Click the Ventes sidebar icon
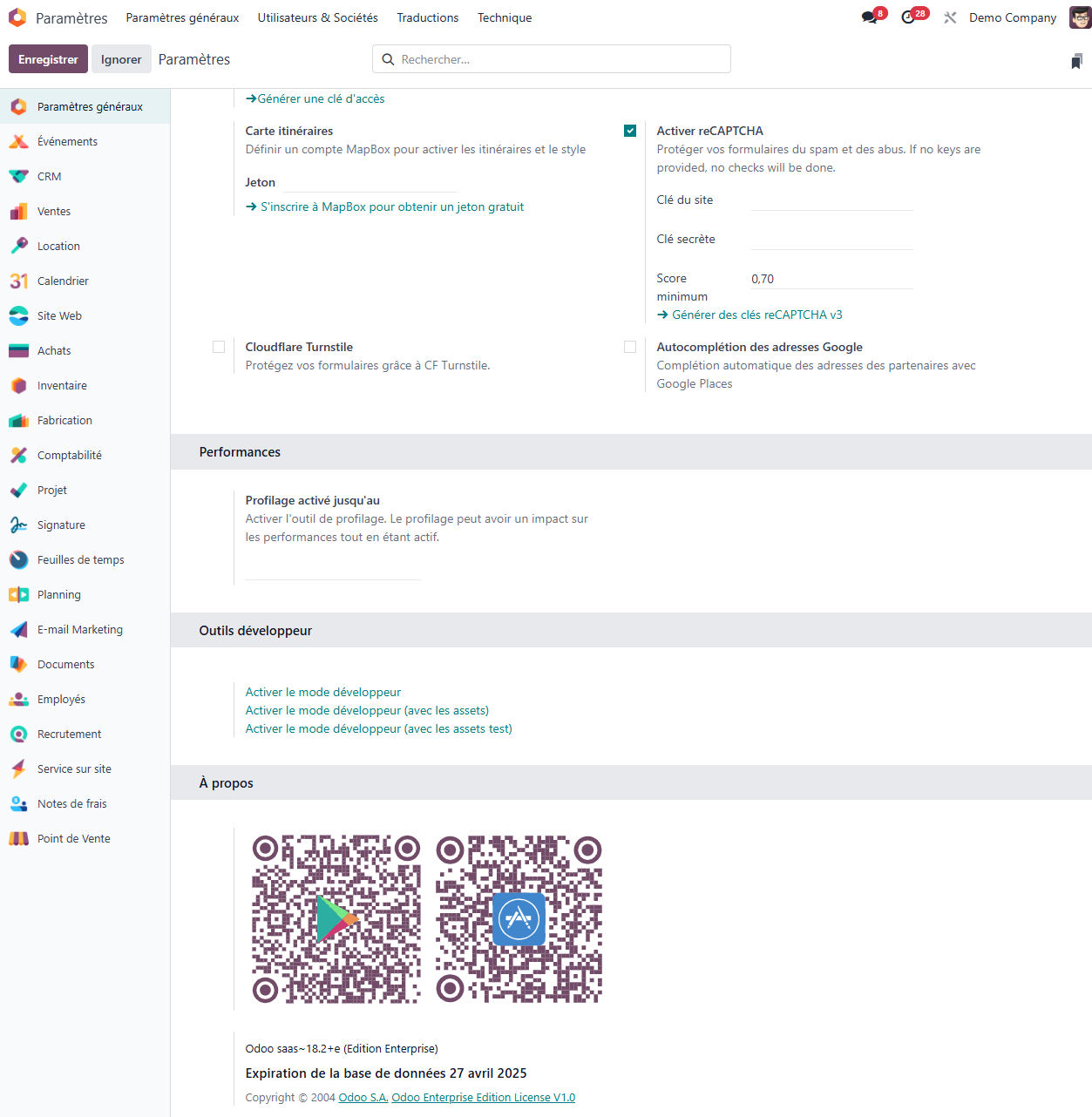The height and width of the screenshot is (1117, 1092). point(19,211)
